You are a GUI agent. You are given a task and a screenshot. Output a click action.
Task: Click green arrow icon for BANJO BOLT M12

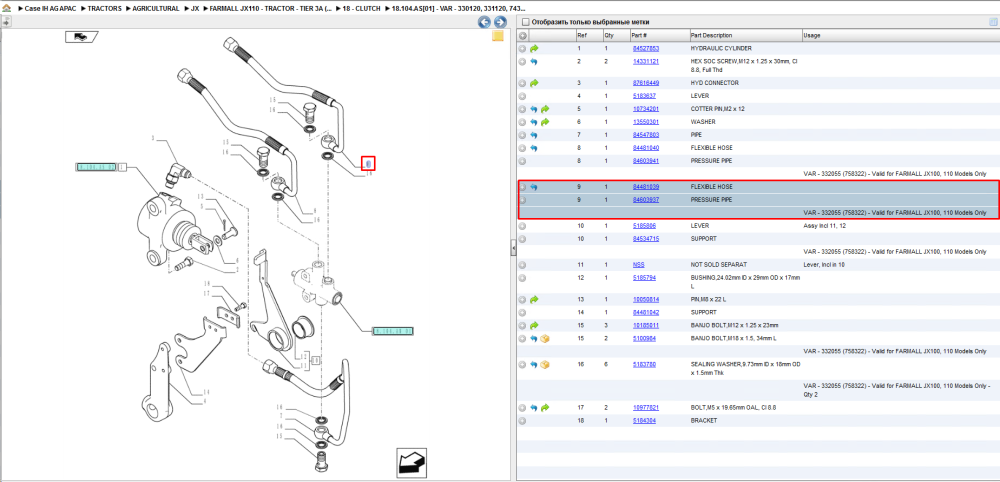coord(534,325)
